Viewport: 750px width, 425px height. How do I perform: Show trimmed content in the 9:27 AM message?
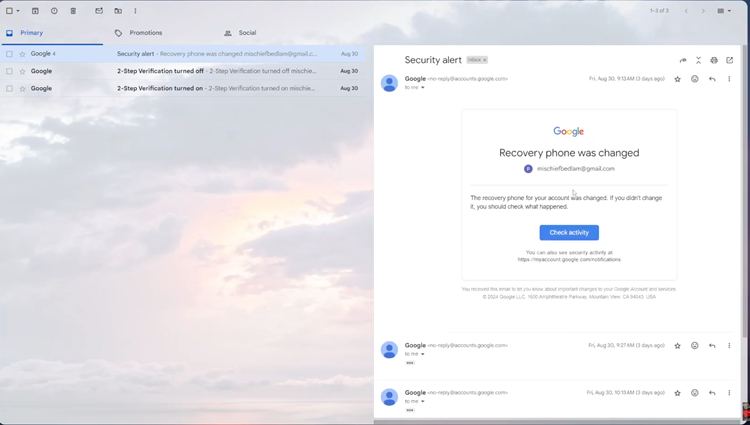410,363
